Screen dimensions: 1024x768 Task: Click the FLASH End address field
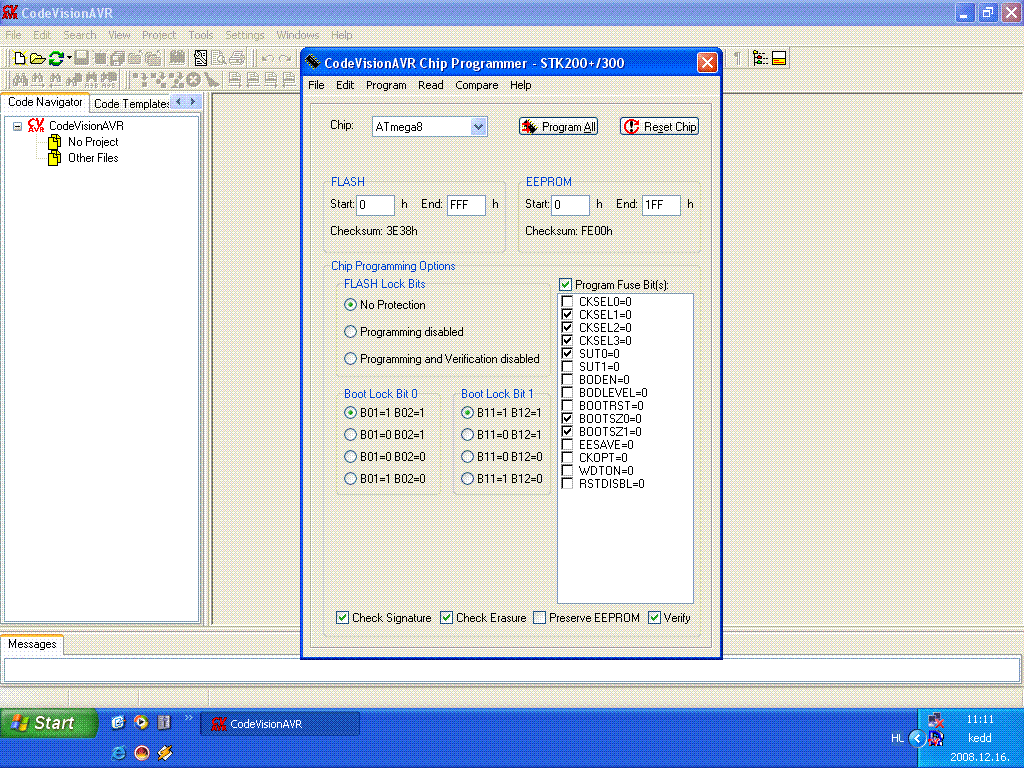coord(466,205)
